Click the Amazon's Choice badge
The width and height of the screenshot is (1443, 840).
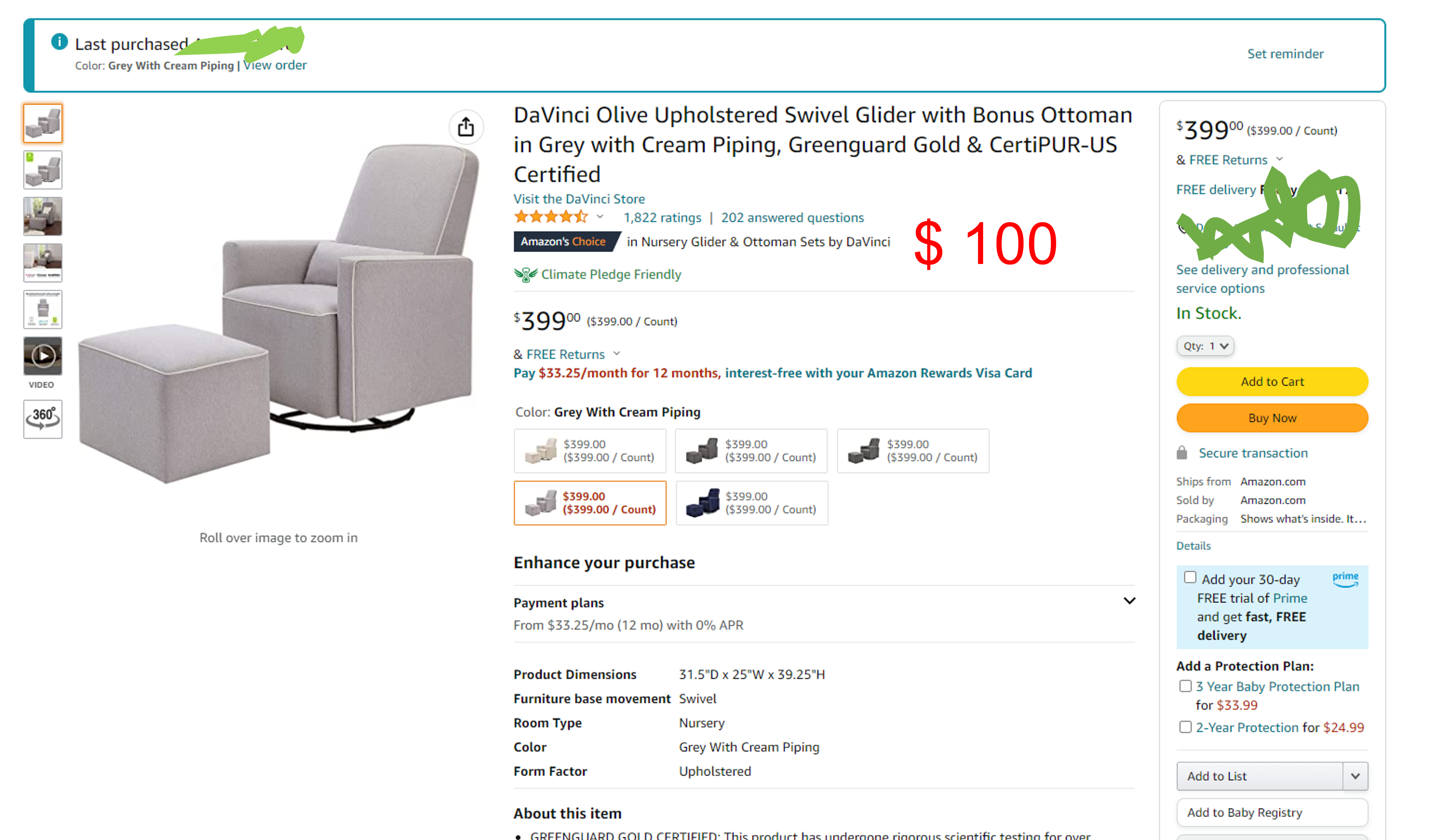click(564, 242)
